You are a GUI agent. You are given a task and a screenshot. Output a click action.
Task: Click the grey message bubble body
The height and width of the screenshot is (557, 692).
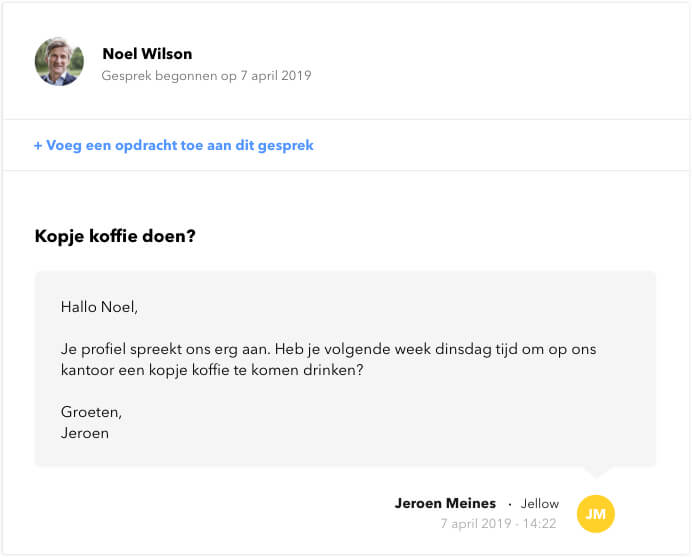345,369
